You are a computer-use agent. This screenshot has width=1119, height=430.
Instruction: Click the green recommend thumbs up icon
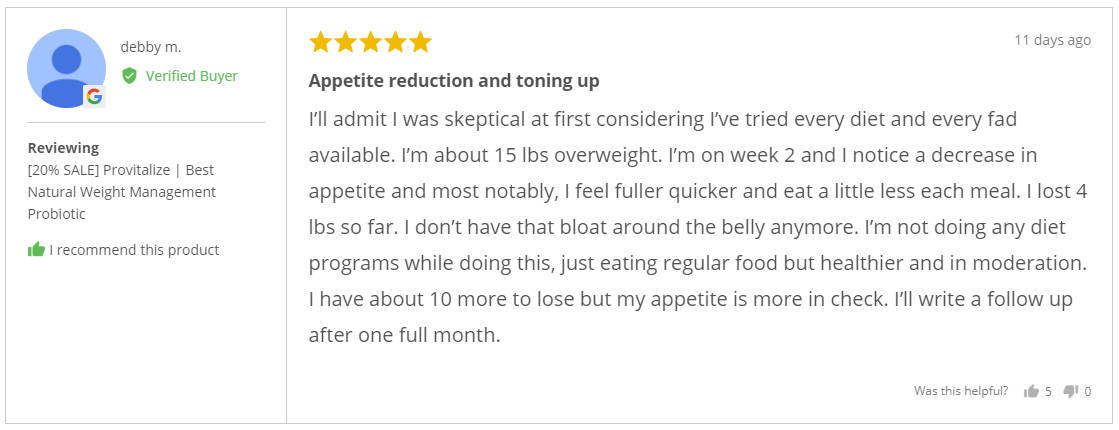[x=36, y=250]
